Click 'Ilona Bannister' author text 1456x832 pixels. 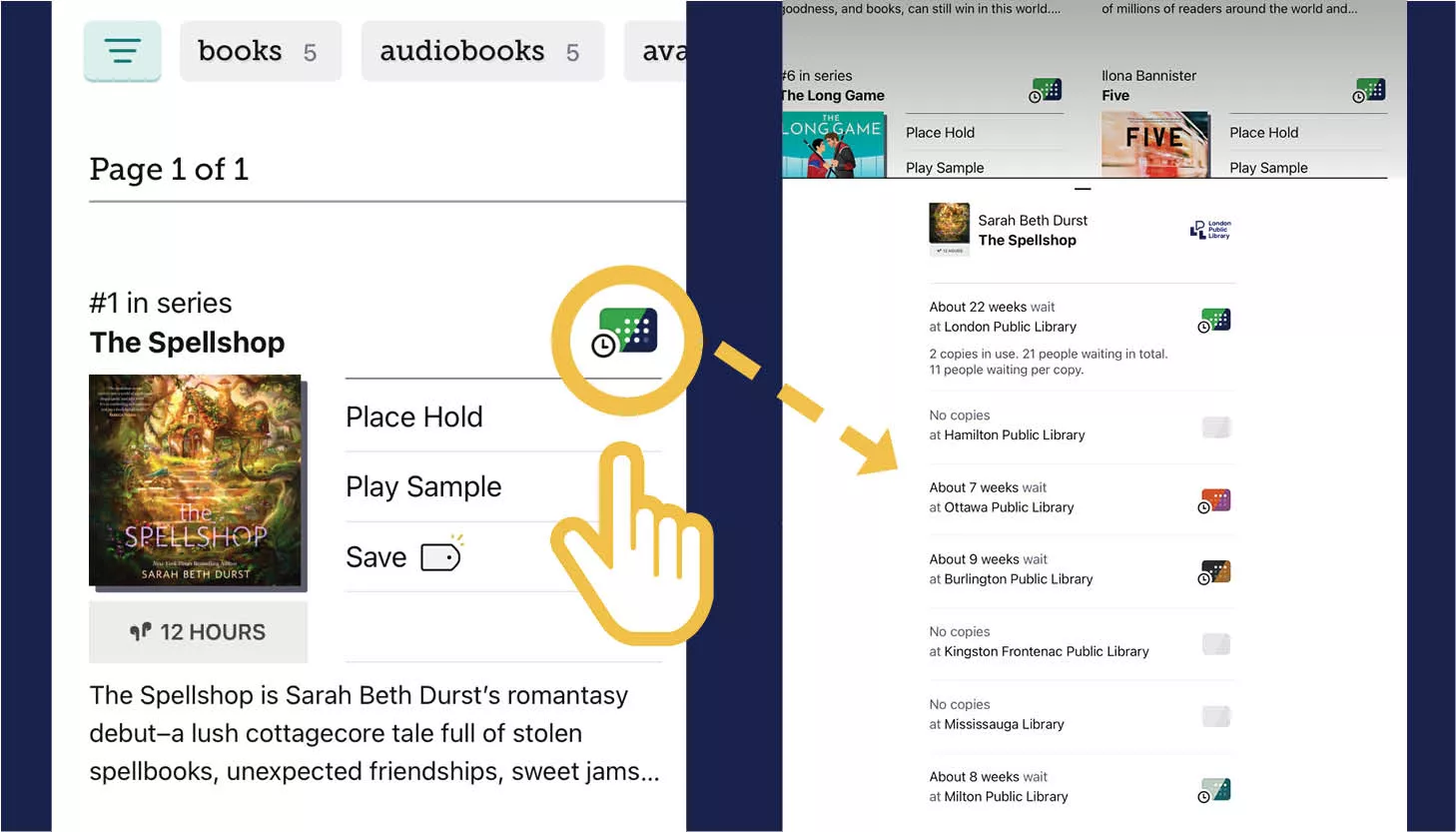click(1148, 75)
